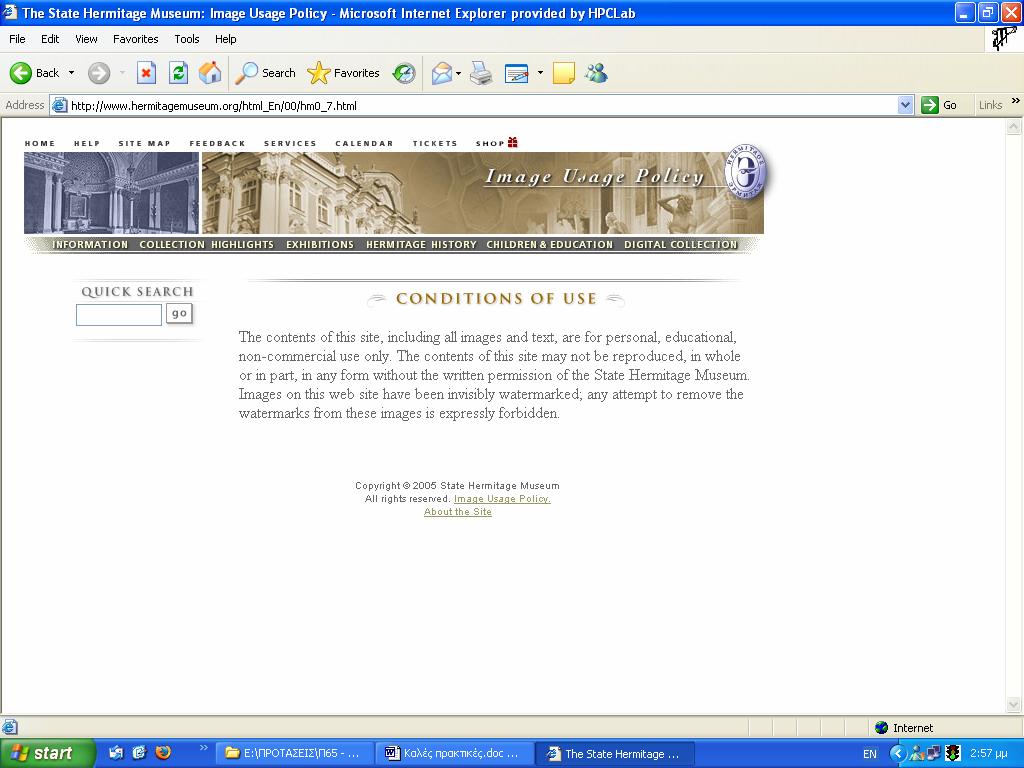Open the Windows start button
The height and width of the screenshot is (768, 1024).
(46, 753)
